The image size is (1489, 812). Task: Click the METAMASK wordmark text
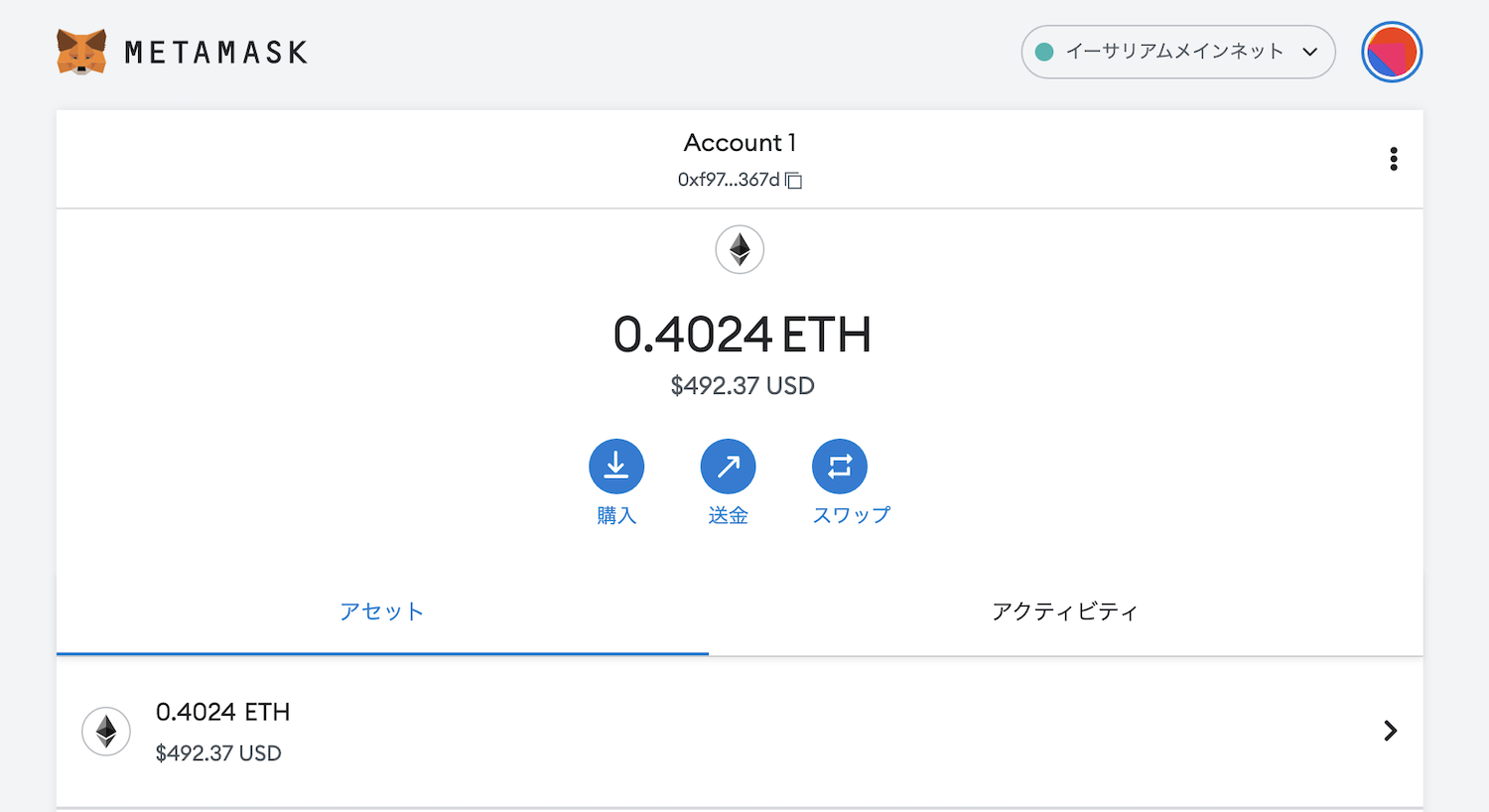(216, 52)
